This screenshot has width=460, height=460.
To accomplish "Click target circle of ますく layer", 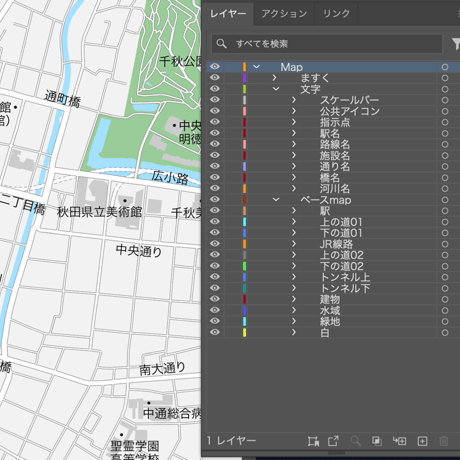I will (445, 78).
